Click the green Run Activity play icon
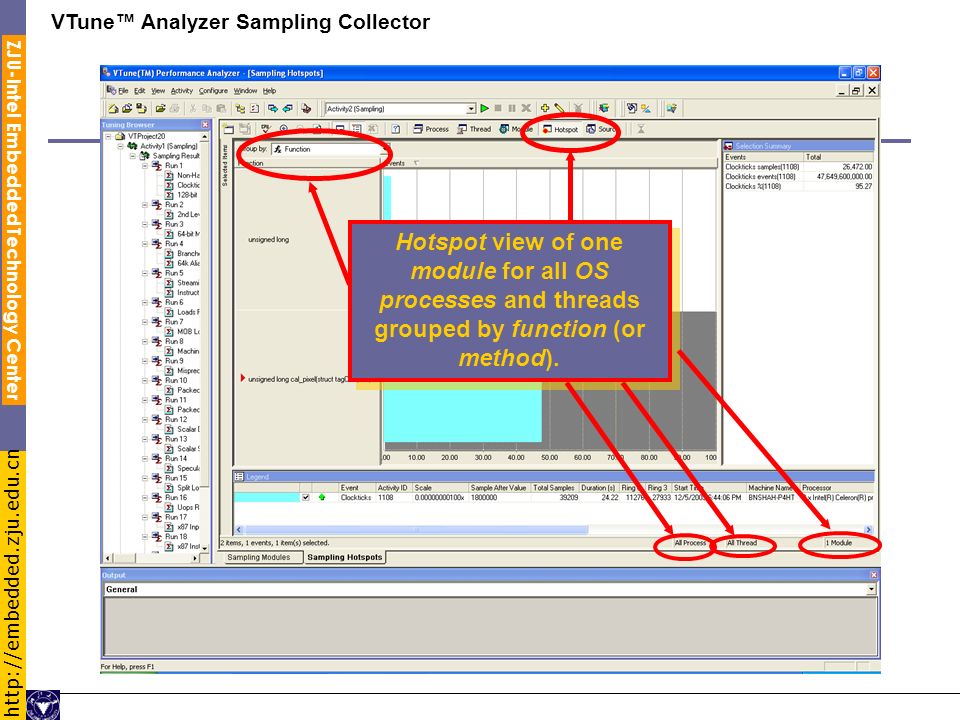960x720 pixels. (x=484, y=108)
